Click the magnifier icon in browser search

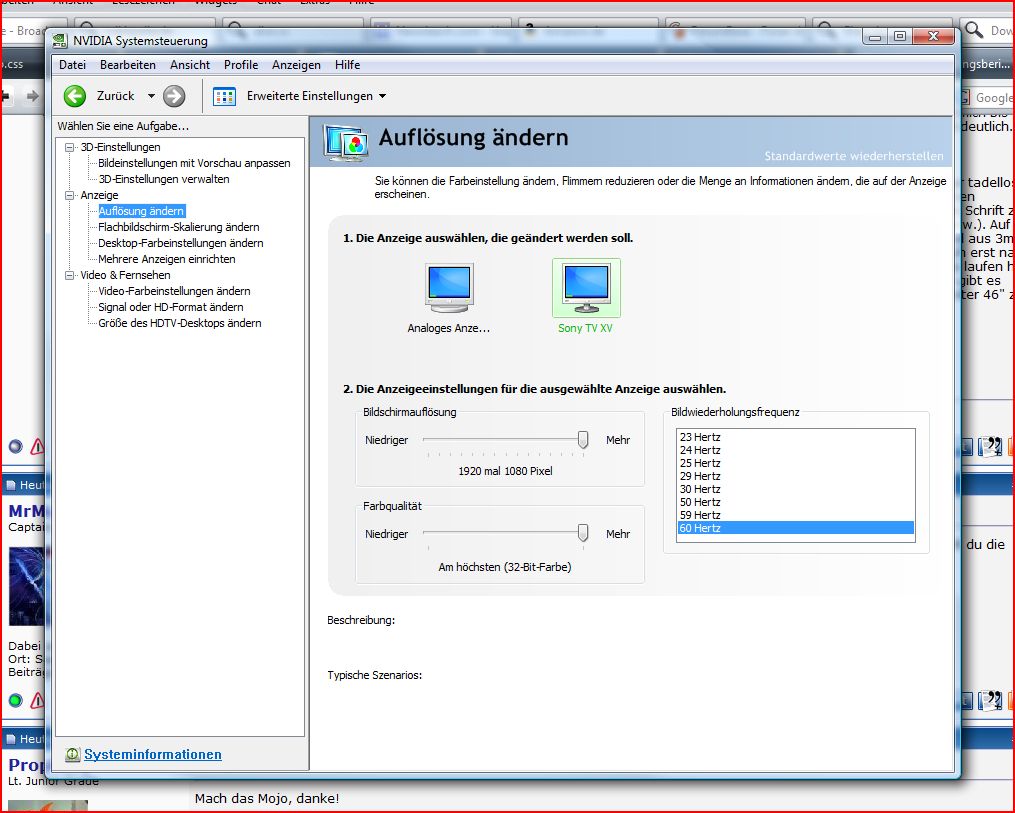point(974,29)
